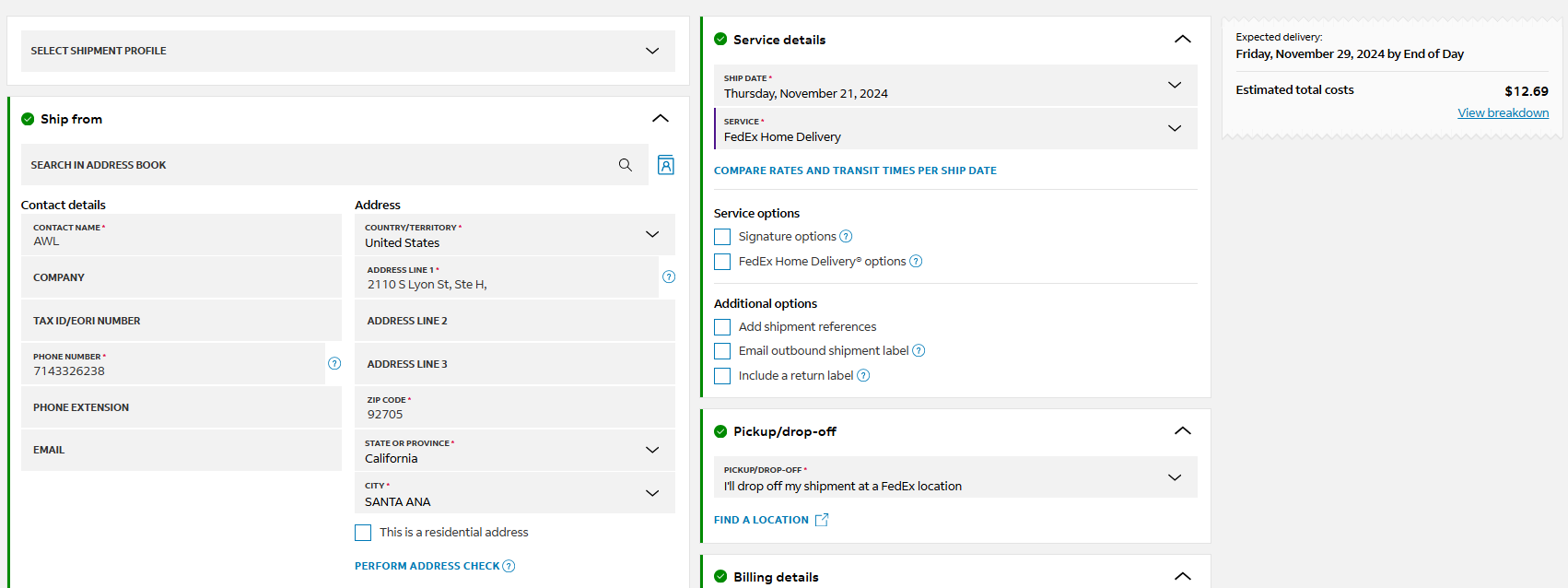1568x588 pixels.
Task: Click the Address Line 2 field
Action: pyautogui.click(x=515, y=321)
